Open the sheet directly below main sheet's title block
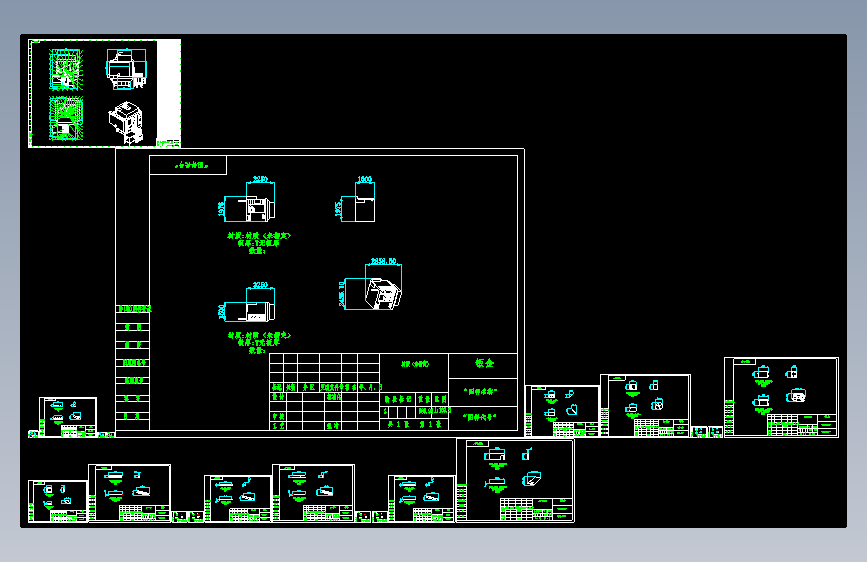Viewport: 867px width, 562px height. pos(515,480)
